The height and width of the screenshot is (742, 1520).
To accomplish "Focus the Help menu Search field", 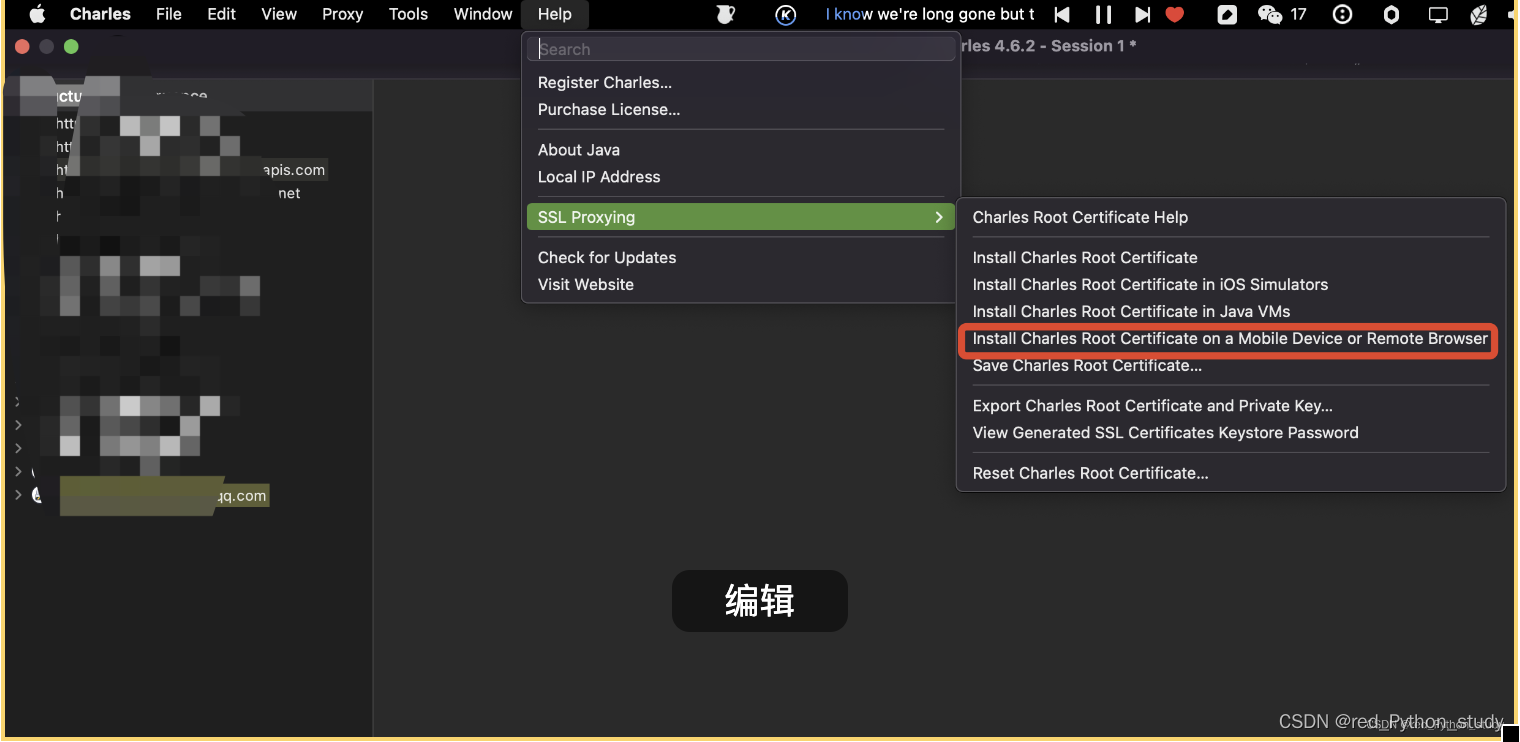I will (x=741, y=49).
